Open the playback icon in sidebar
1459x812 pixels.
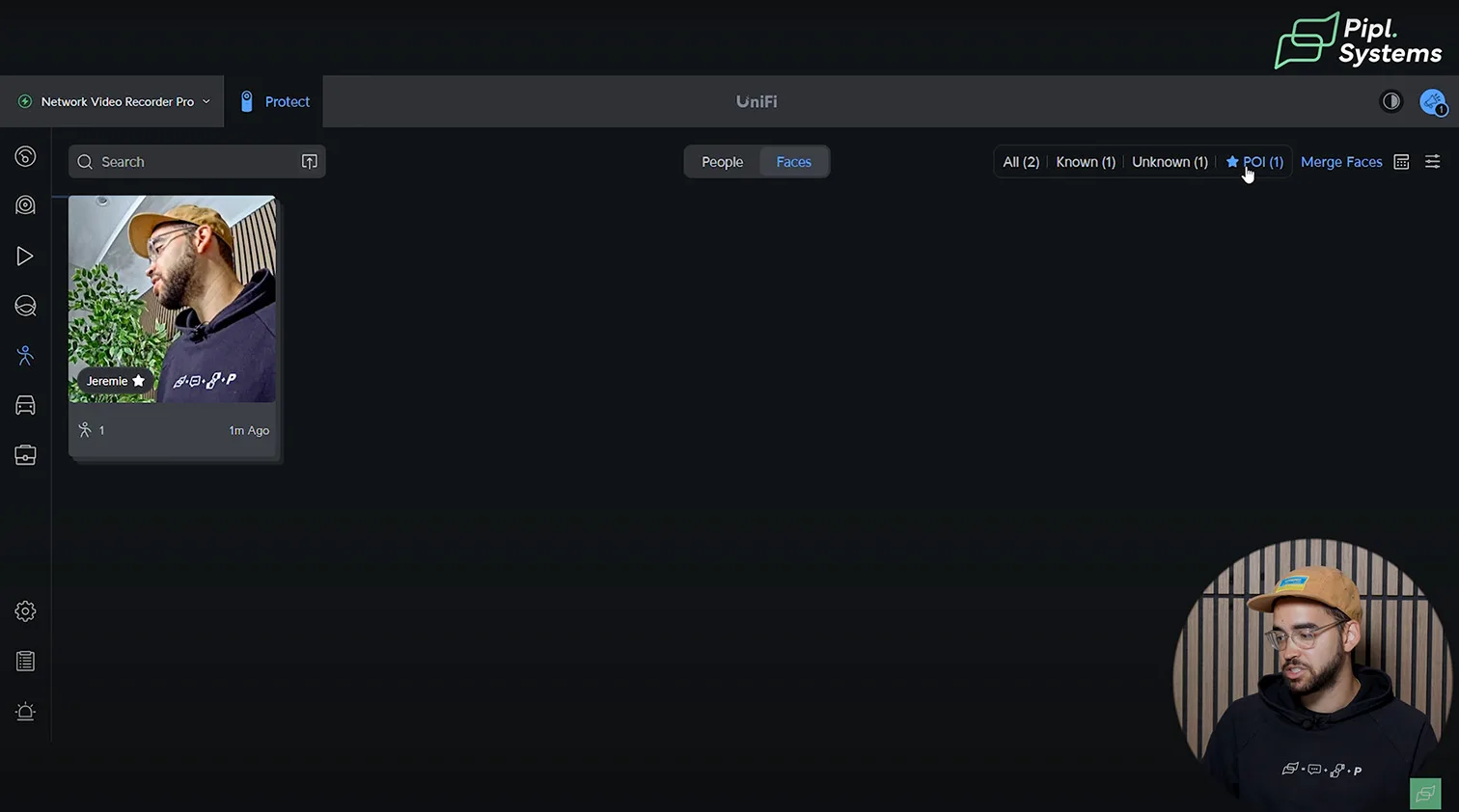[x=25, y=256]
